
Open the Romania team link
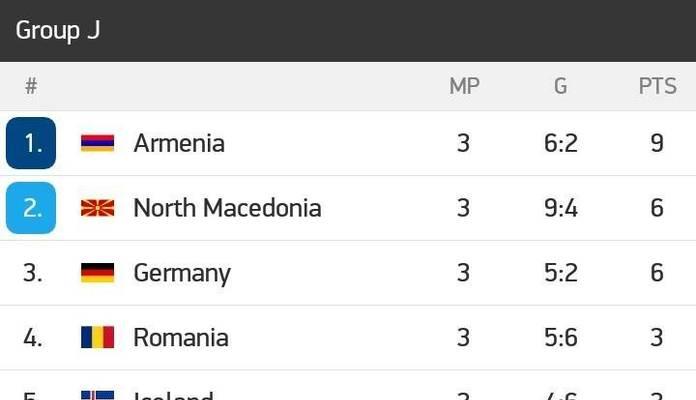pyautogui.click(x=181, y=337)
